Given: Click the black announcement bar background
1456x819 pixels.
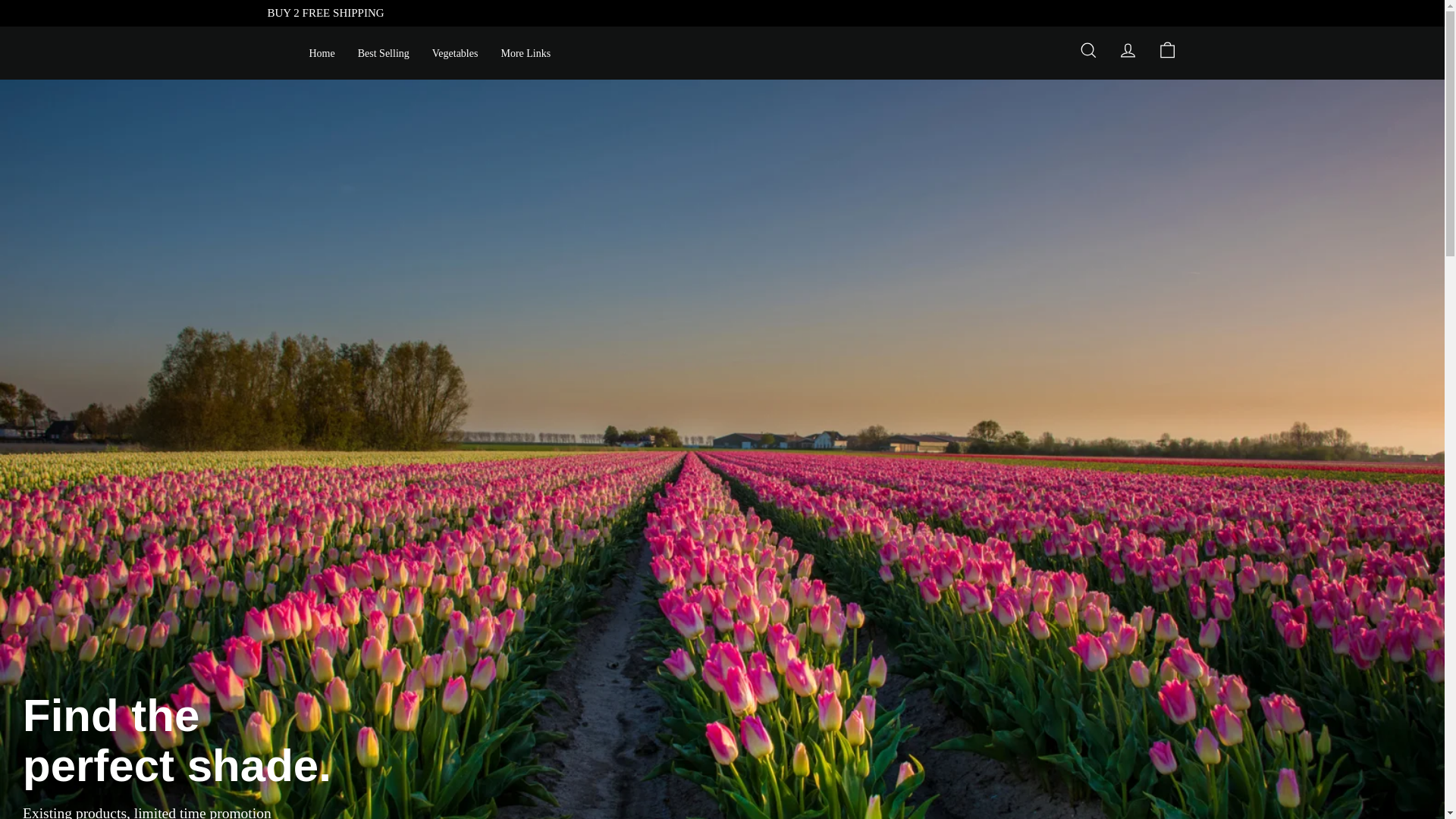Looking at the screenshot, I should tap(834, 13).
